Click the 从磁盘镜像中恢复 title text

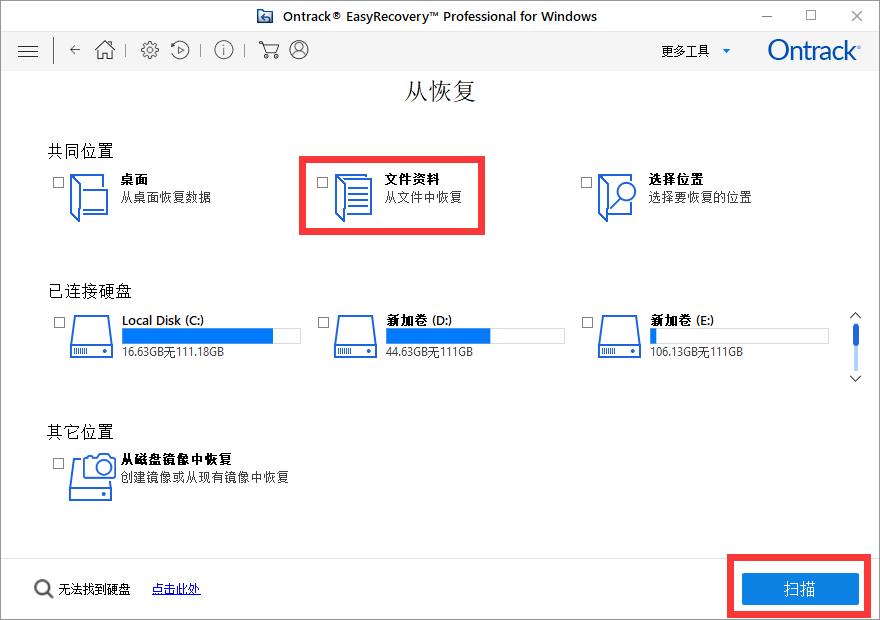pos(176,460)
